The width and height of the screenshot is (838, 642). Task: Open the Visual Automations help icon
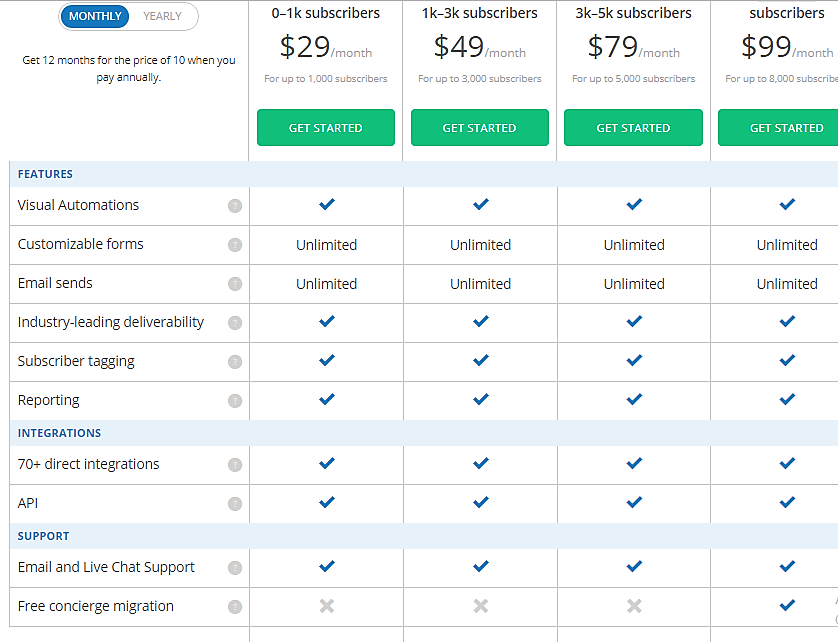pyautogui.click(x=235, y=206)
